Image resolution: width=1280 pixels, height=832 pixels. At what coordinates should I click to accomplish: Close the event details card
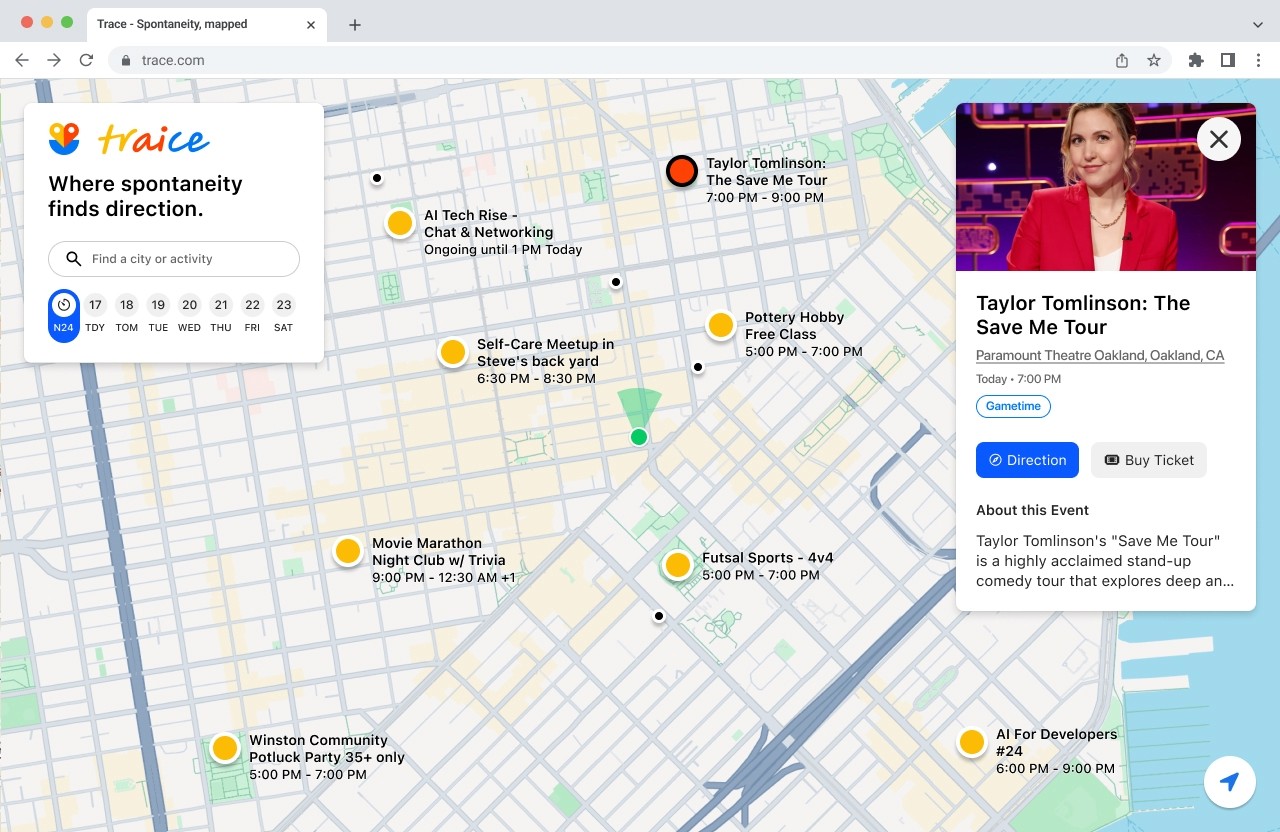[x=1219, y=140]
